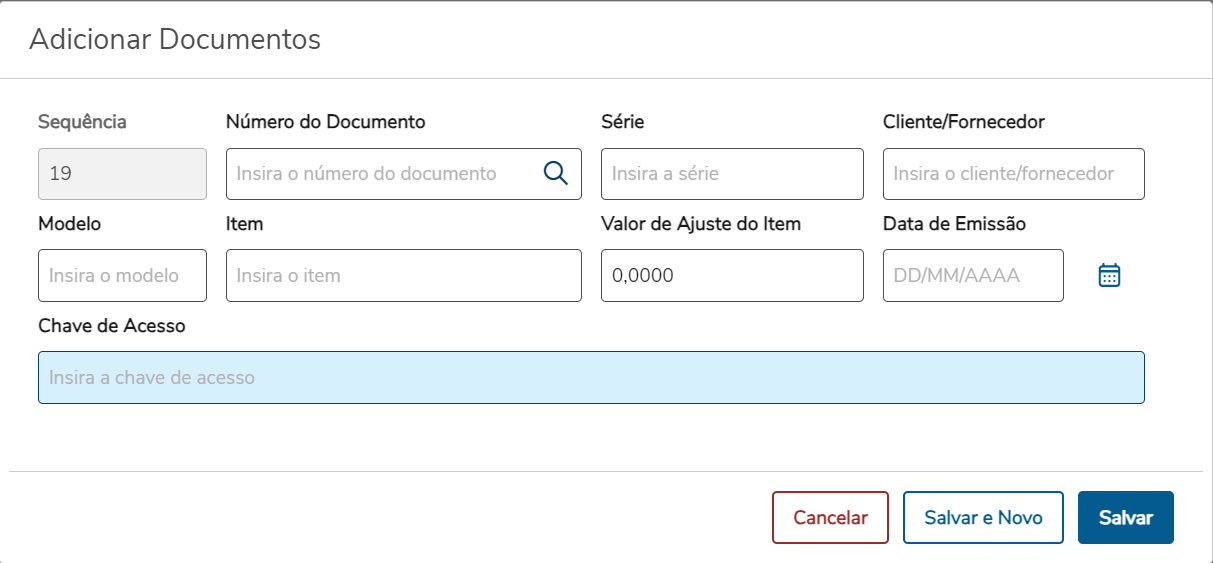This screenshot has height=563, width=1213.
Task: Click into the Modelo field
Action: [122, 275]
